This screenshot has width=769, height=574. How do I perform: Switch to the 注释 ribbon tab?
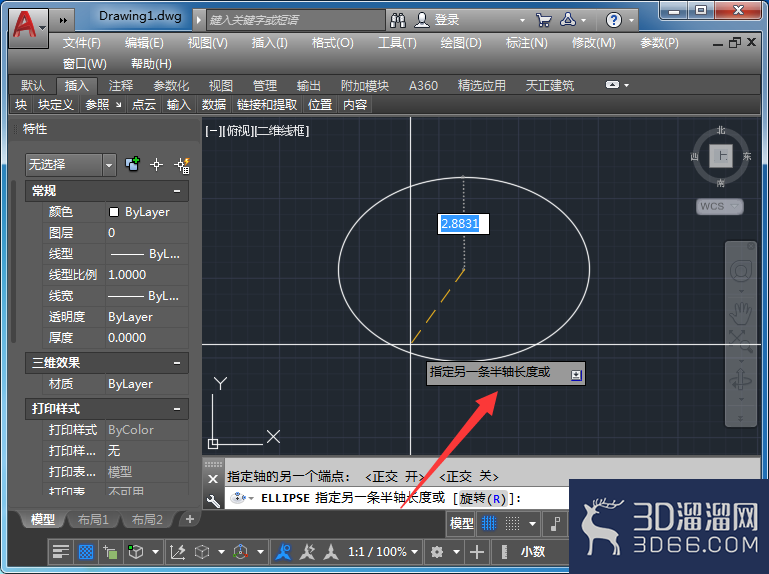121,86
